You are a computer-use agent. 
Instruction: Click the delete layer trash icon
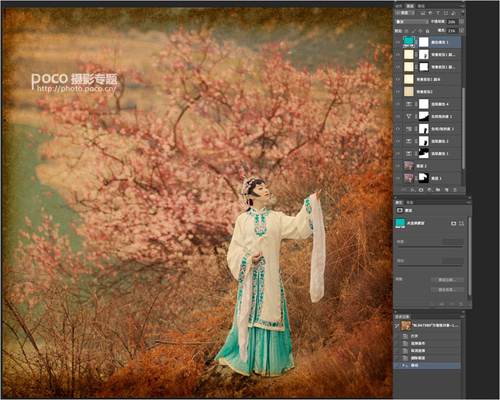[455, 190]
